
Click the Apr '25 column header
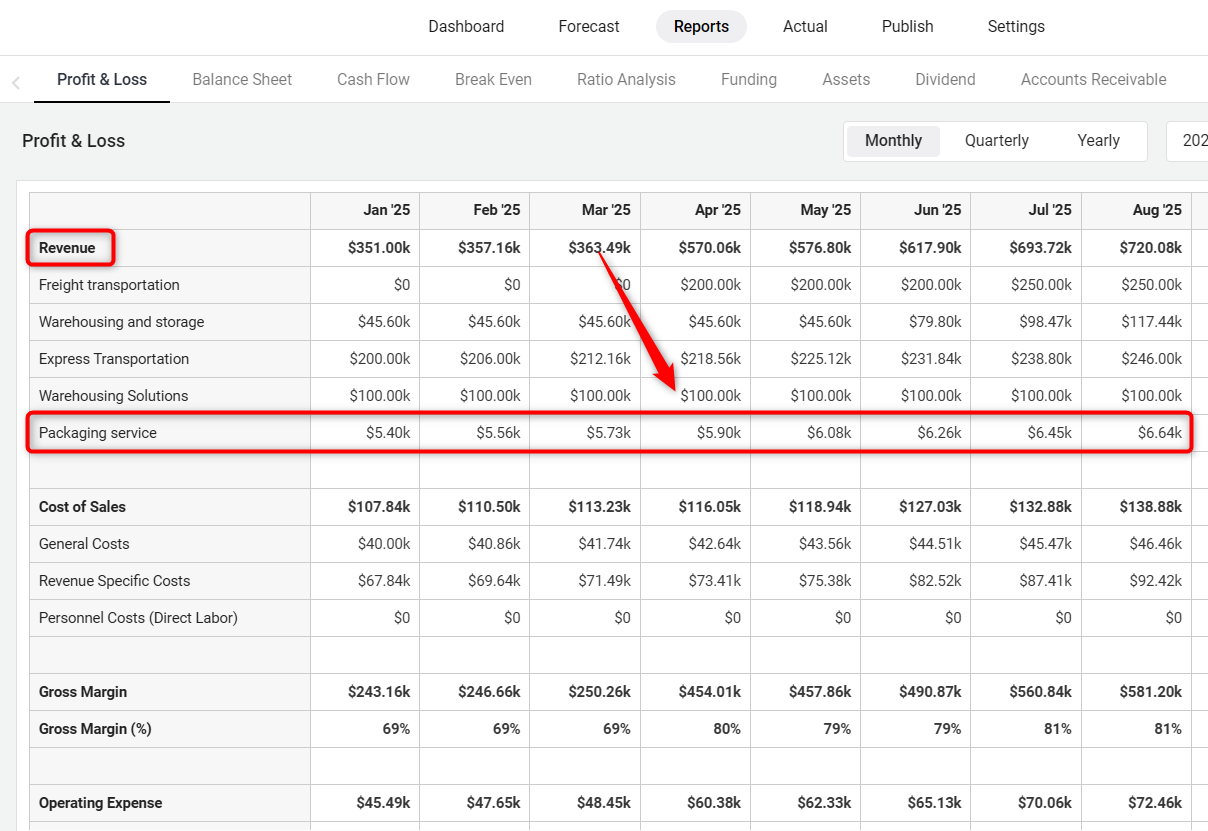[717, 210]
